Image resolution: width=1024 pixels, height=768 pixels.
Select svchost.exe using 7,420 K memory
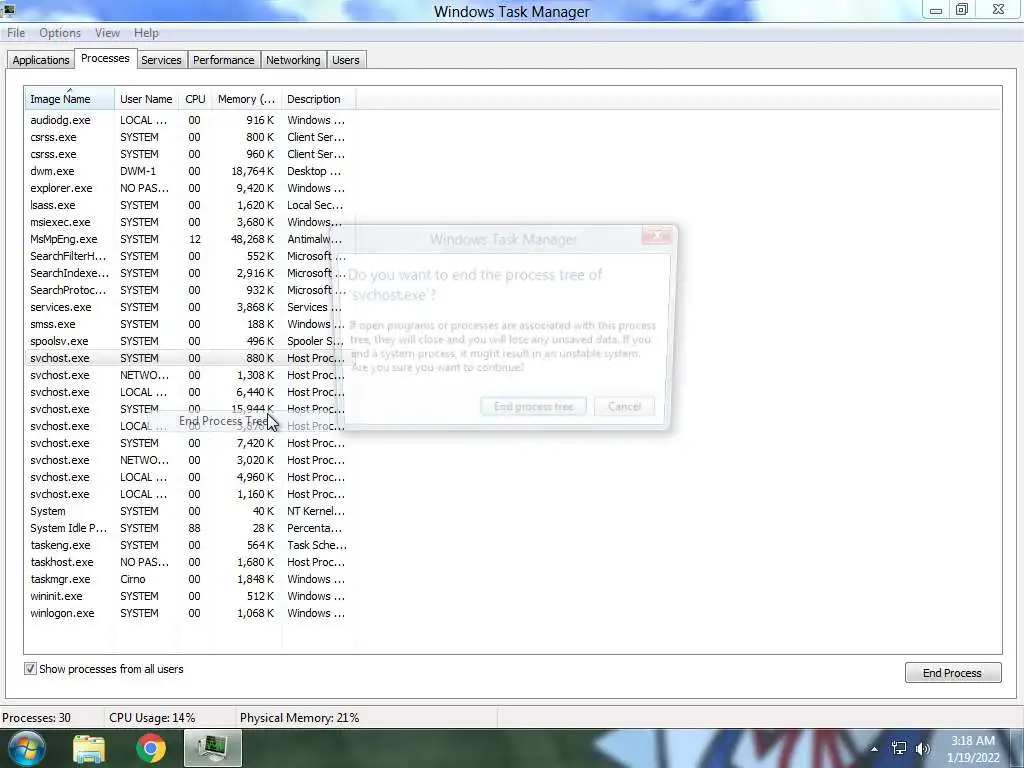click(189, 443)
